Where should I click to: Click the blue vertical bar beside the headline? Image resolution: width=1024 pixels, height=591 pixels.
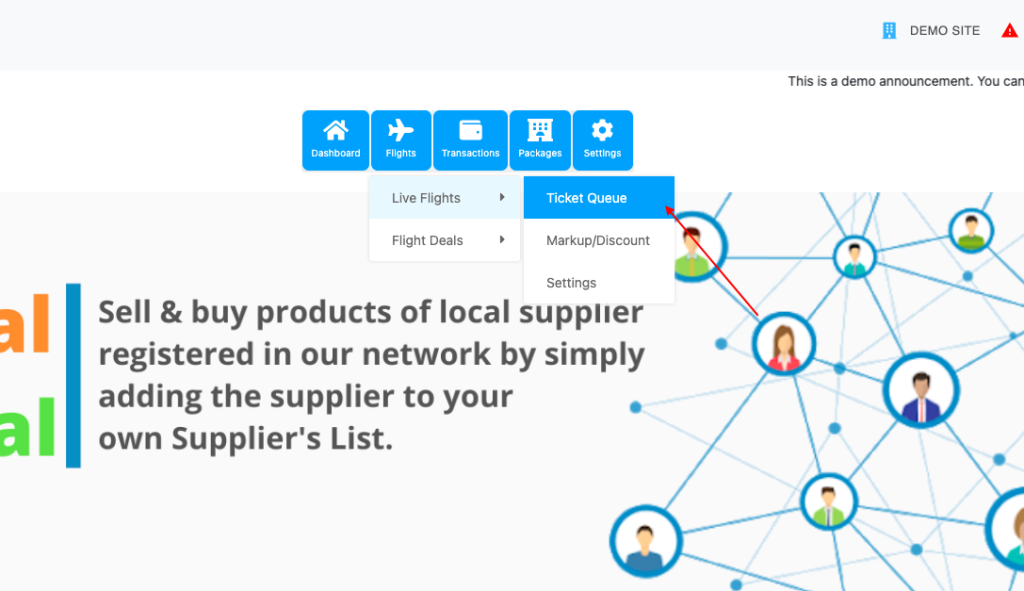click(73, 375)
